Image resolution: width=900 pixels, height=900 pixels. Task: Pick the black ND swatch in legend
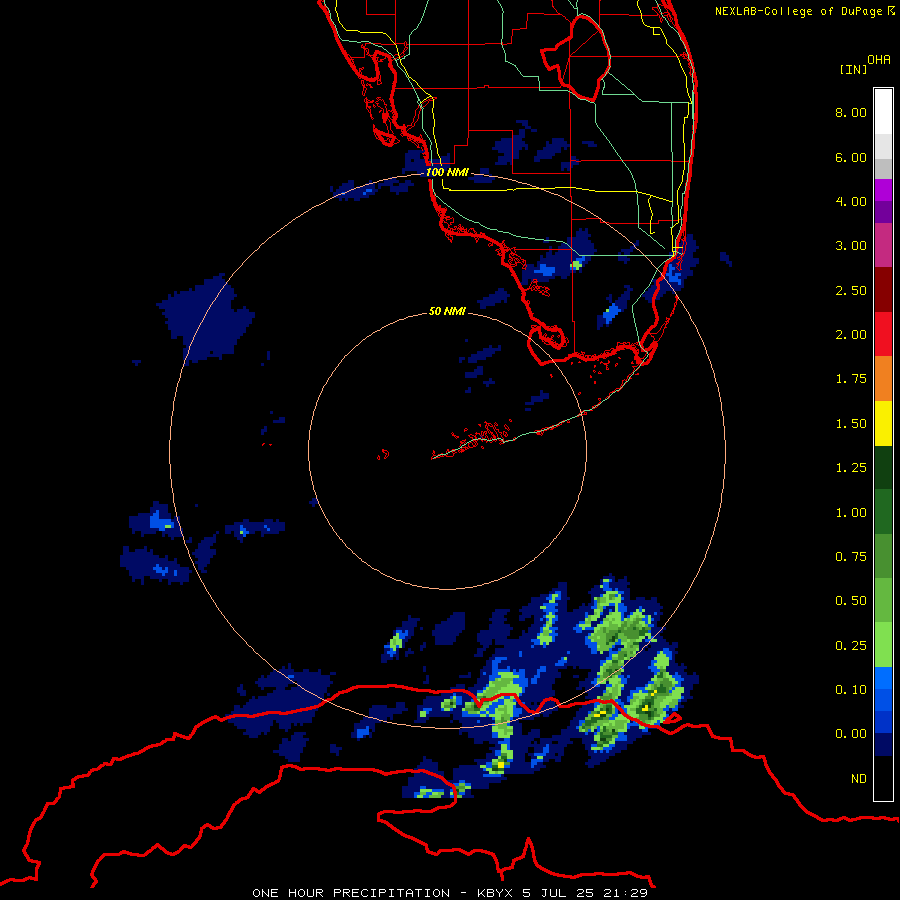(883, 778)
